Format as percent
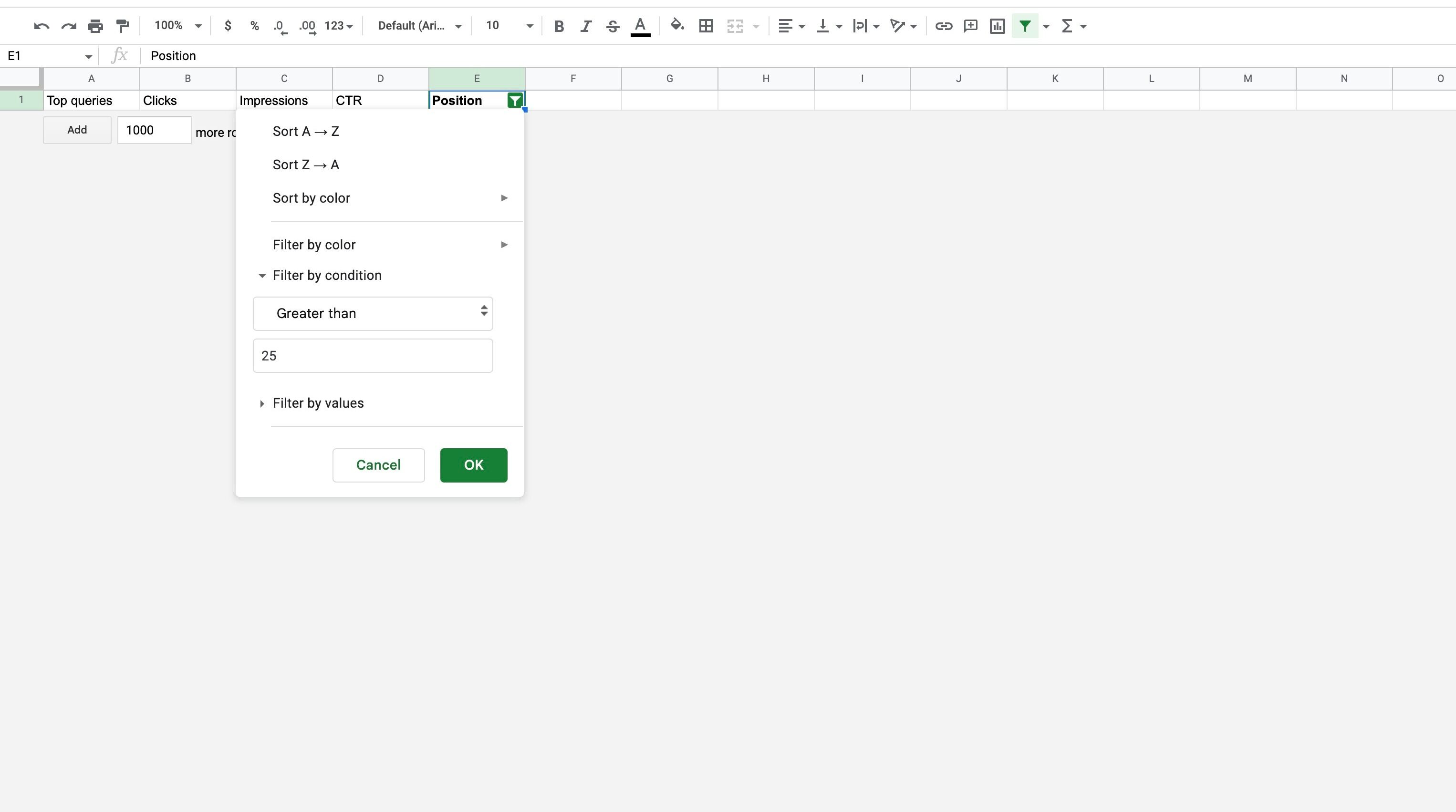The height and width of the screenshot is (812, 1456). [254, 26]
